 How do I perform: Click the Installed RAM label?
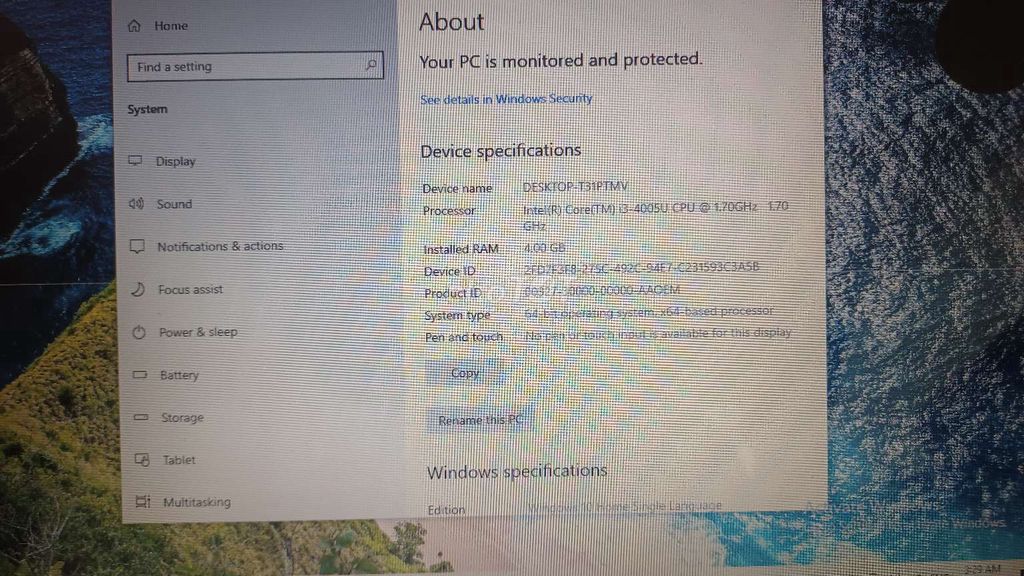click(461, 249)
